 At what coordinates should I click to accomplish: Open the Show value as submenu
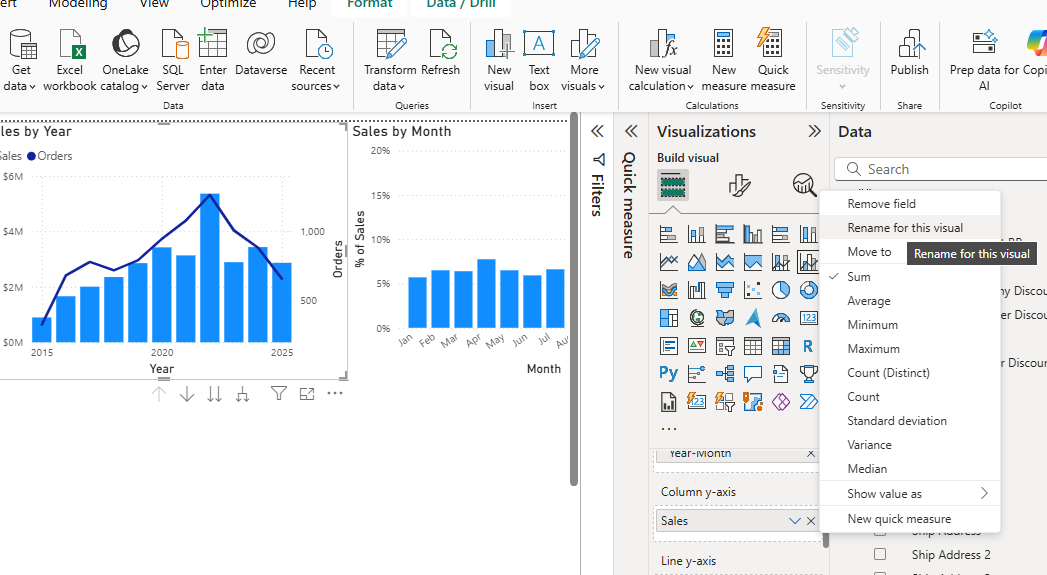(909, 494)
